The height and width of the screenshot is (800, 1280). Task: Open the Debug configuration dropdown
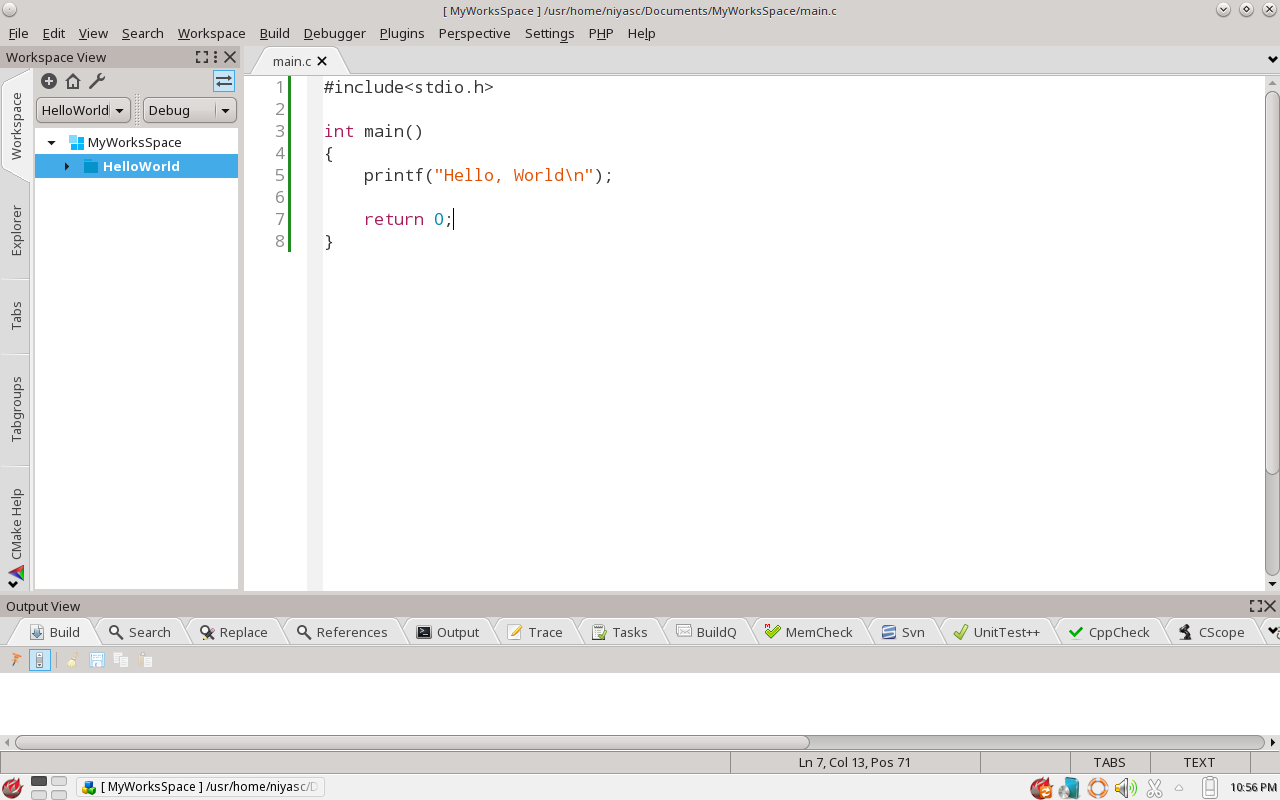pyautogui.click(x=224, y=110)
